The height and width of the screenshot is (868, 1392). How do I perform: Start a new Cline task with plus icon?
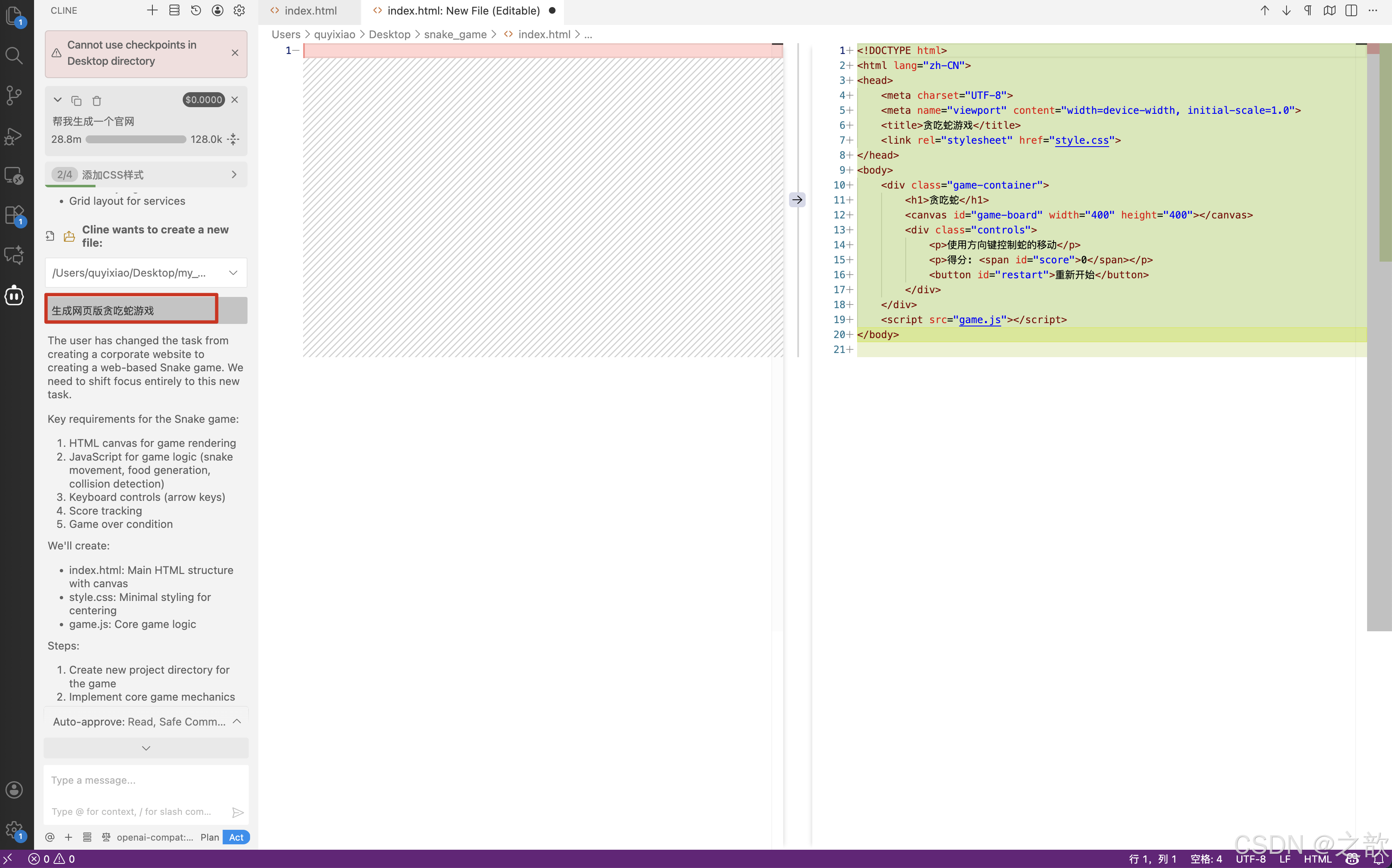click(152, 10)
